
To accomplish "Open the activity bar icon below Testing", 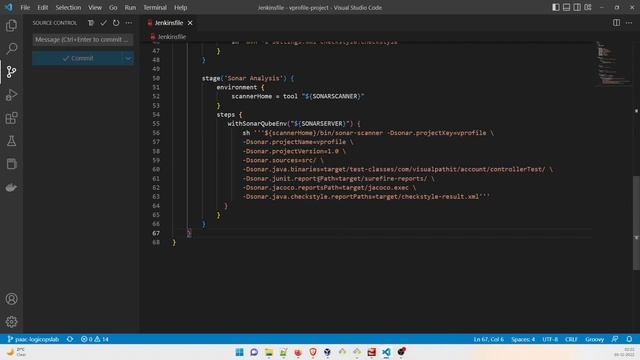I will click(x=11, y=164).
